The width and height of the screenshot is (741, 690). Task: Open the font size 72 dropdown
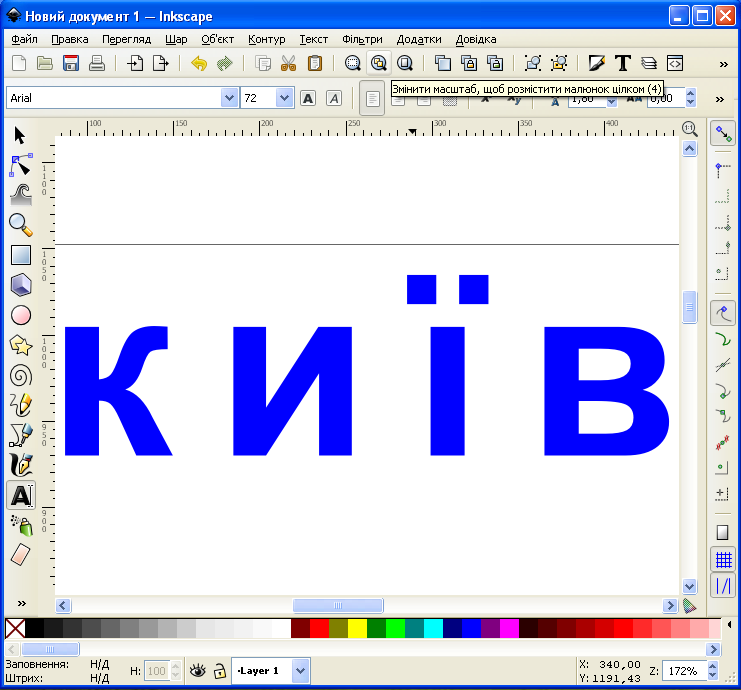[284, 98]
